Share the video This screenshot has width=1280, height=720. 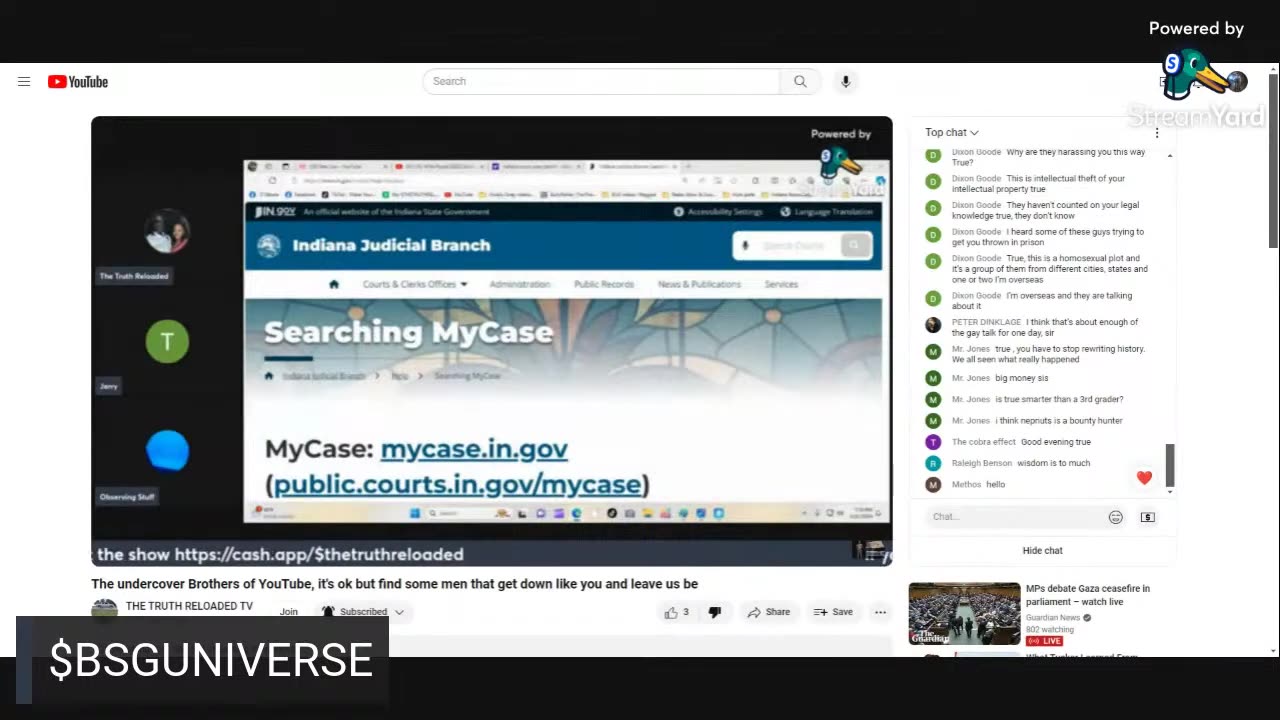[x=769, y=612]
